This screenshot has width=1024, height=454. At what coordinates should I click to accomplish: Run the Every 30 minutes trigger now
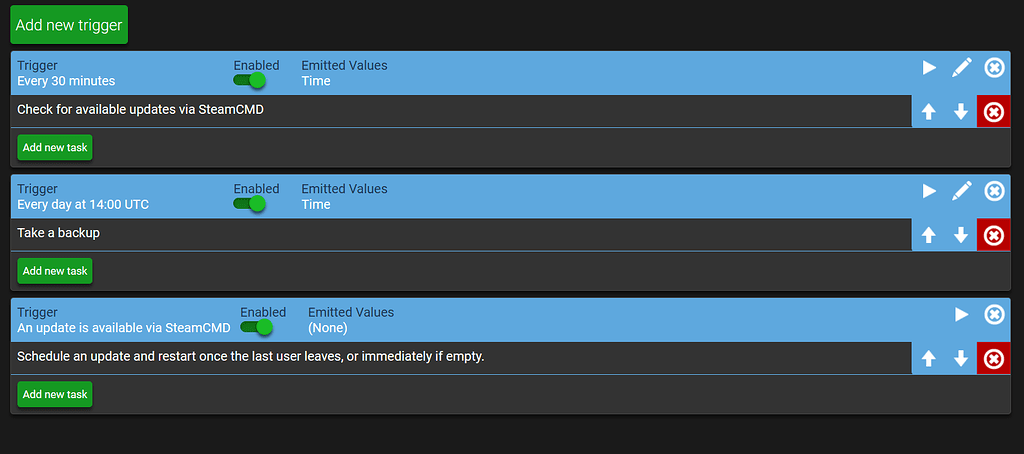coord(929,68)
